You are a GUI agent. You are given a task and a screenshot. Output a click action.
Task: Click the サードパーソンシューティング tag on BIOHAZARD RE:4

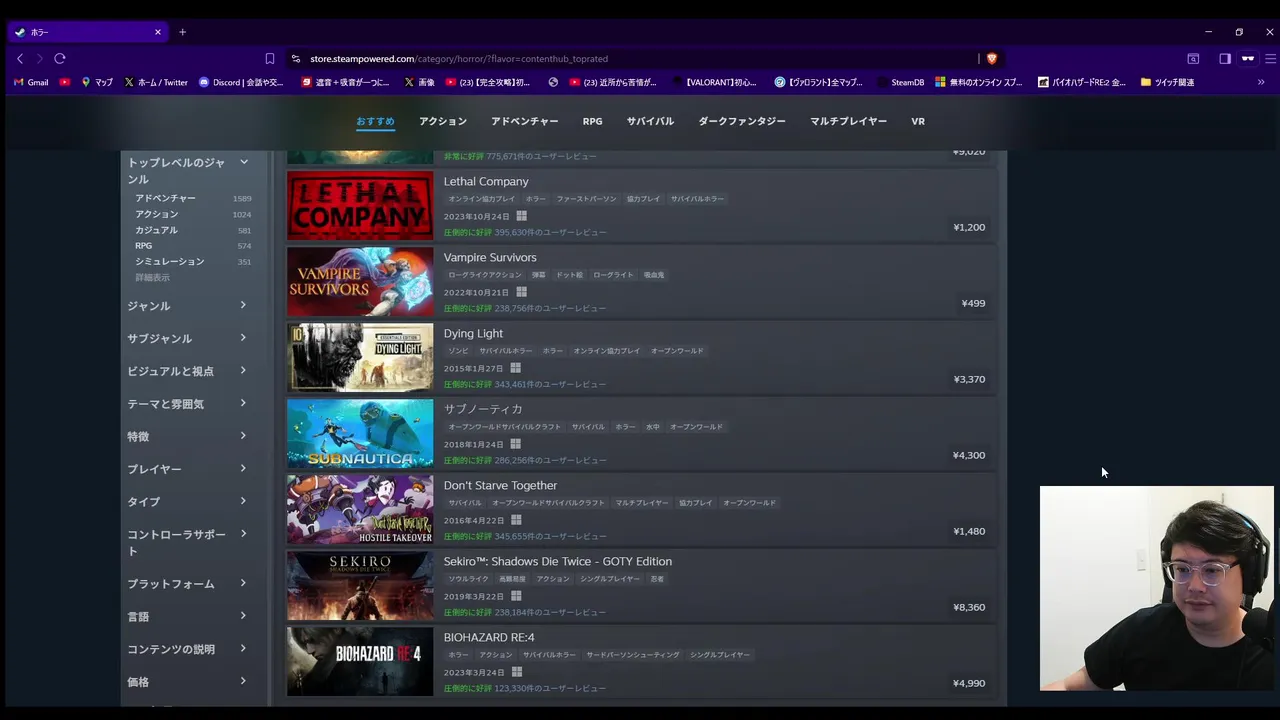(633, 655)
